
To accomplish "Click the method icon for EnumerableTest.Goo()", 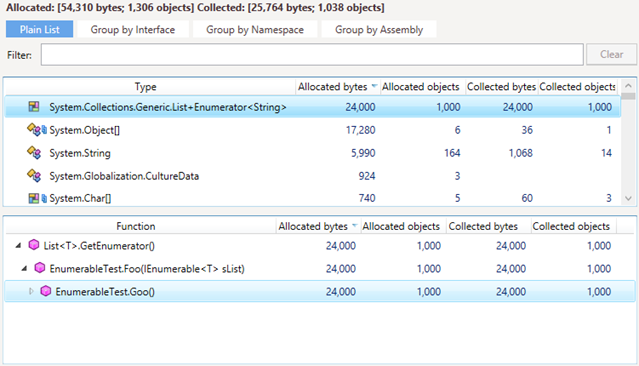I will click(46, 291).
